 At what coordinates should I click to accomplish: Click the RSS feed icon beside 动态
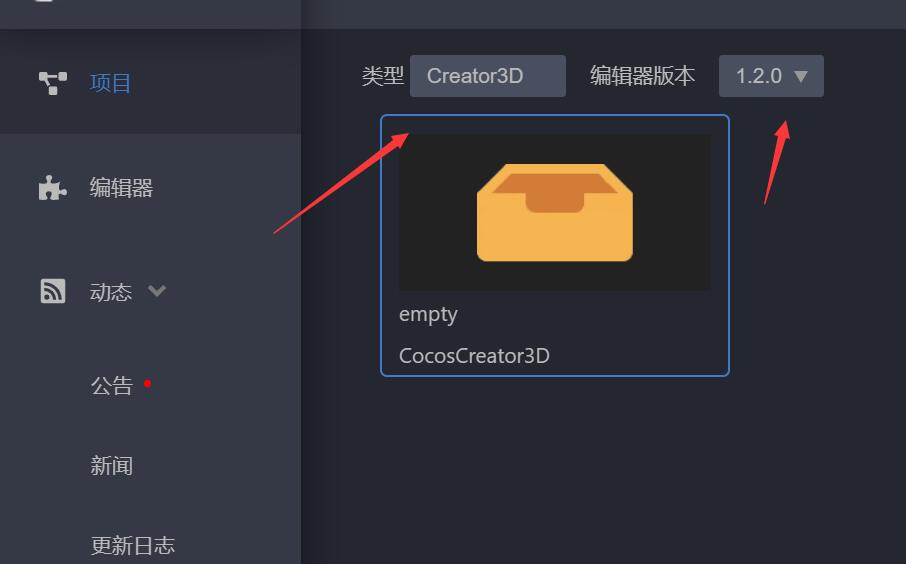[53, 291]
